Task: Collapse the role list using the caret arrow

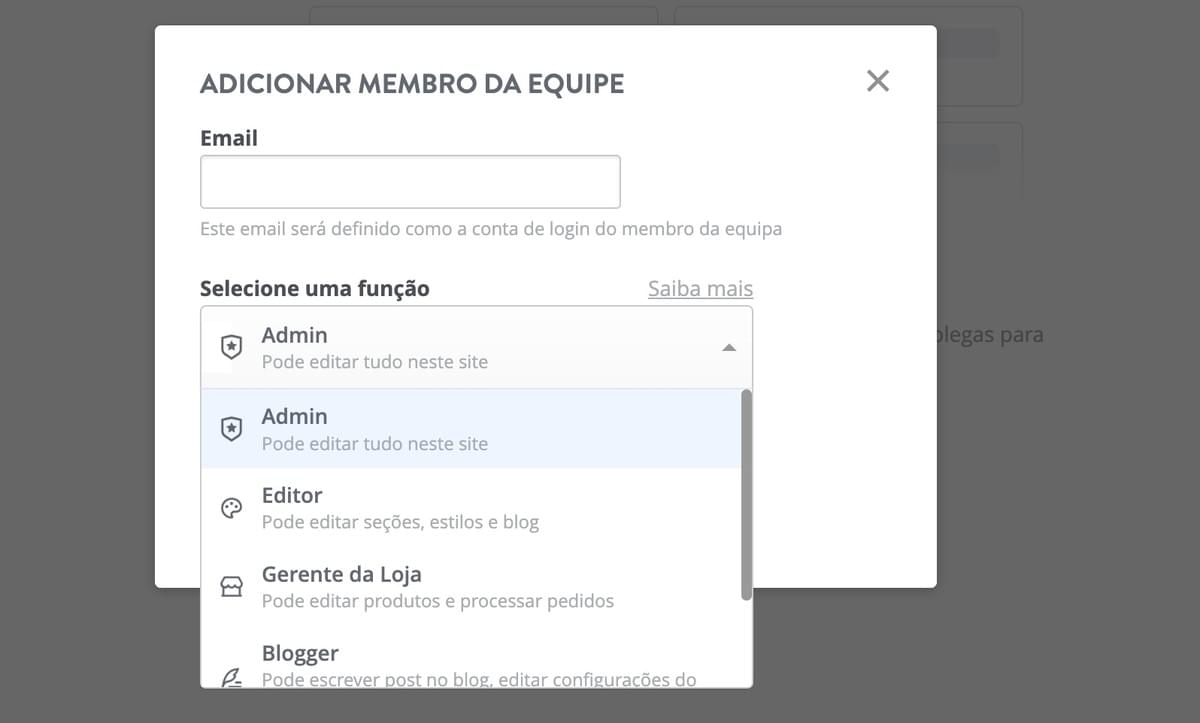Action: click(x=729, y=347)
